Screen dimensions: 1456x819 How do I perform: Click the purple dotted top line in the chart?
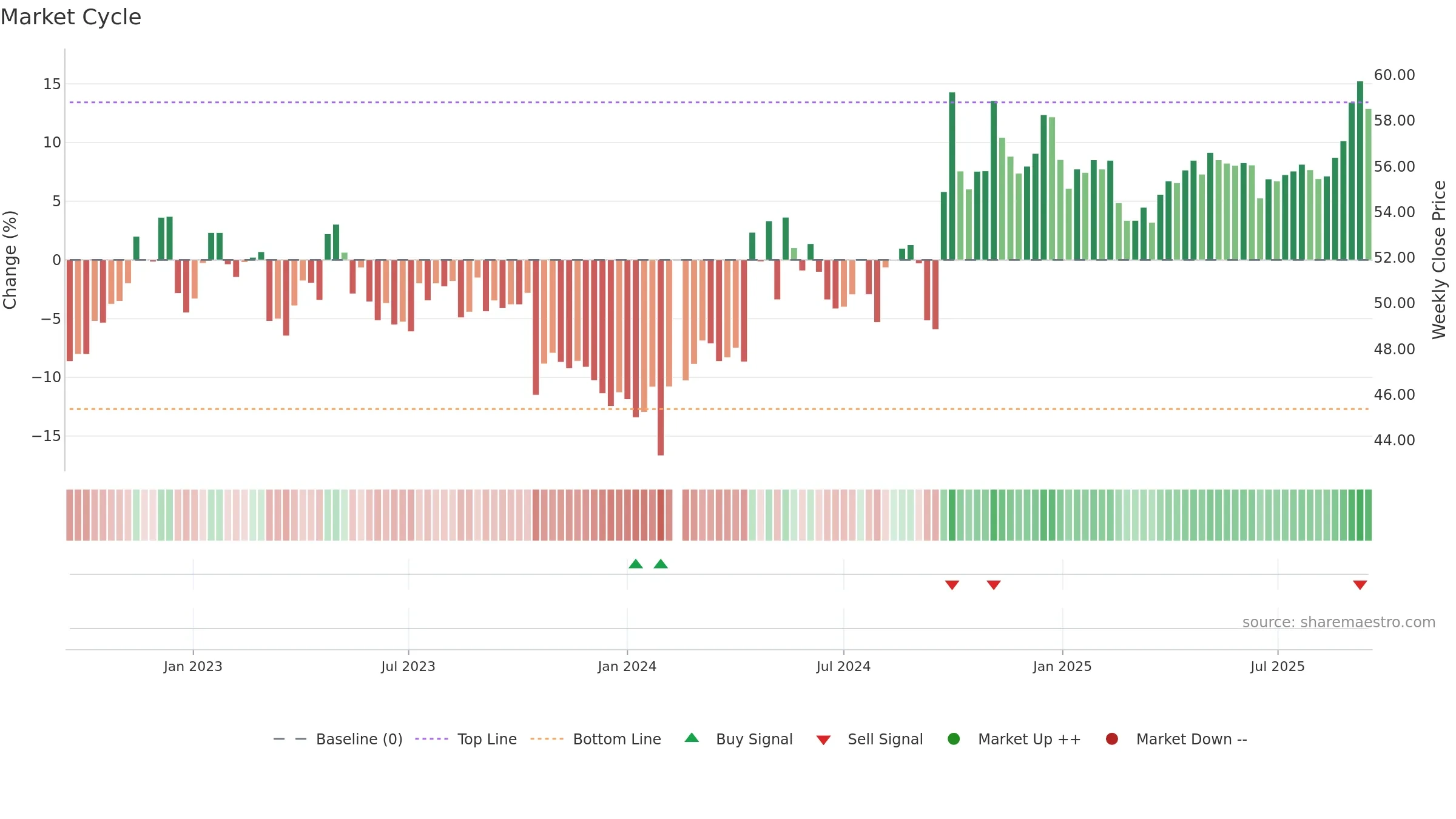coord(719,103)
